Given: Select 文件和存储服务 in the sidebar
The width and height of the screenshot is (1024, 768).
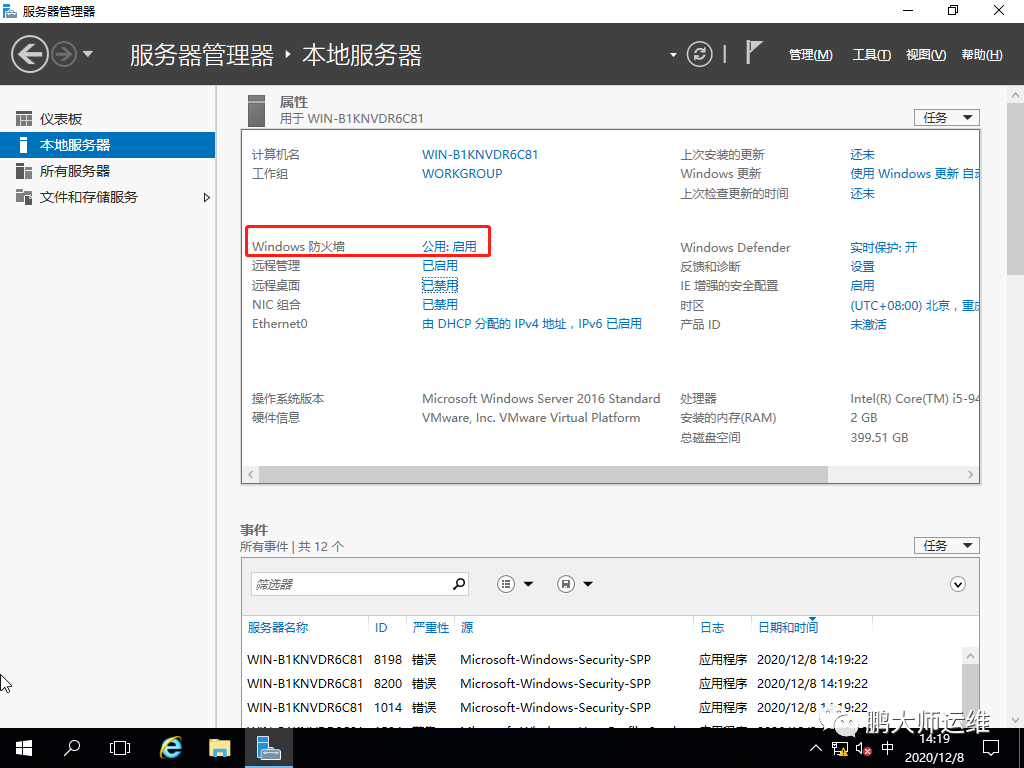Looking at the screenshot, I should pos(108,197).
